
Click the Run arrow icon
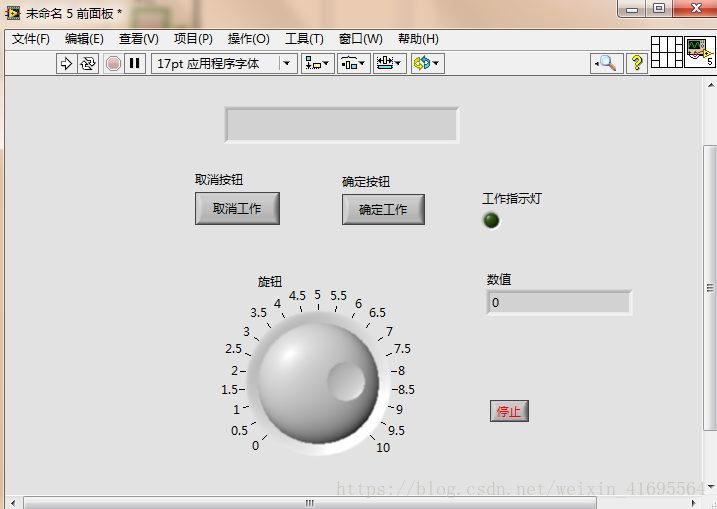tap(66, 63)
